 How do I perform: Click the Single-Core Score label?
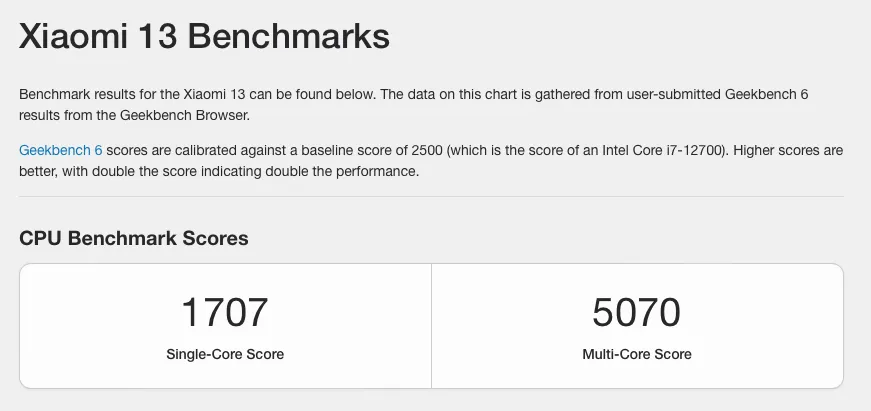tap(225, 354)
